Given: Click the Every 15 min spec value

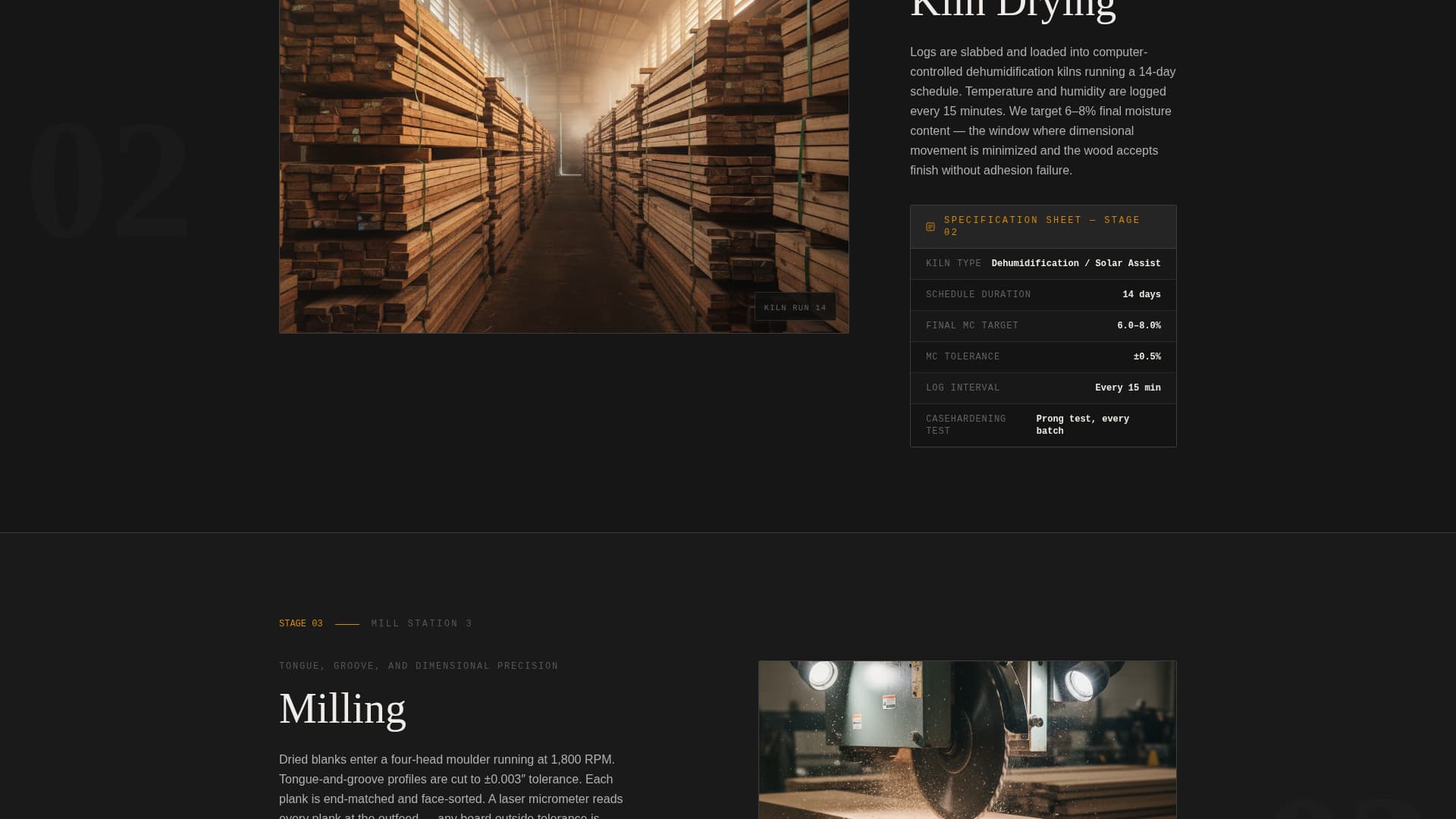Looking at the screenshot, I should coord(1128,388).
